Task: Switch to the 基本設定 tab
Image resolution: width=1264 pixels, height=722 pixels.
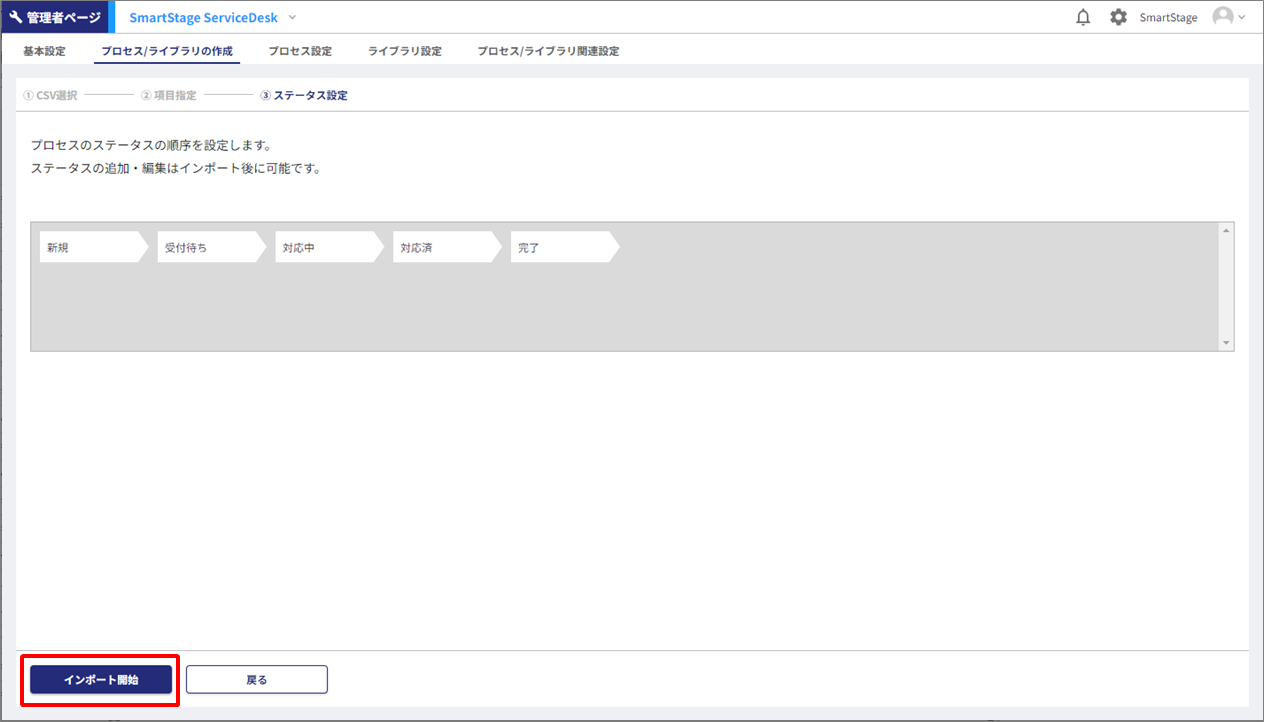Action: [44, 51]
